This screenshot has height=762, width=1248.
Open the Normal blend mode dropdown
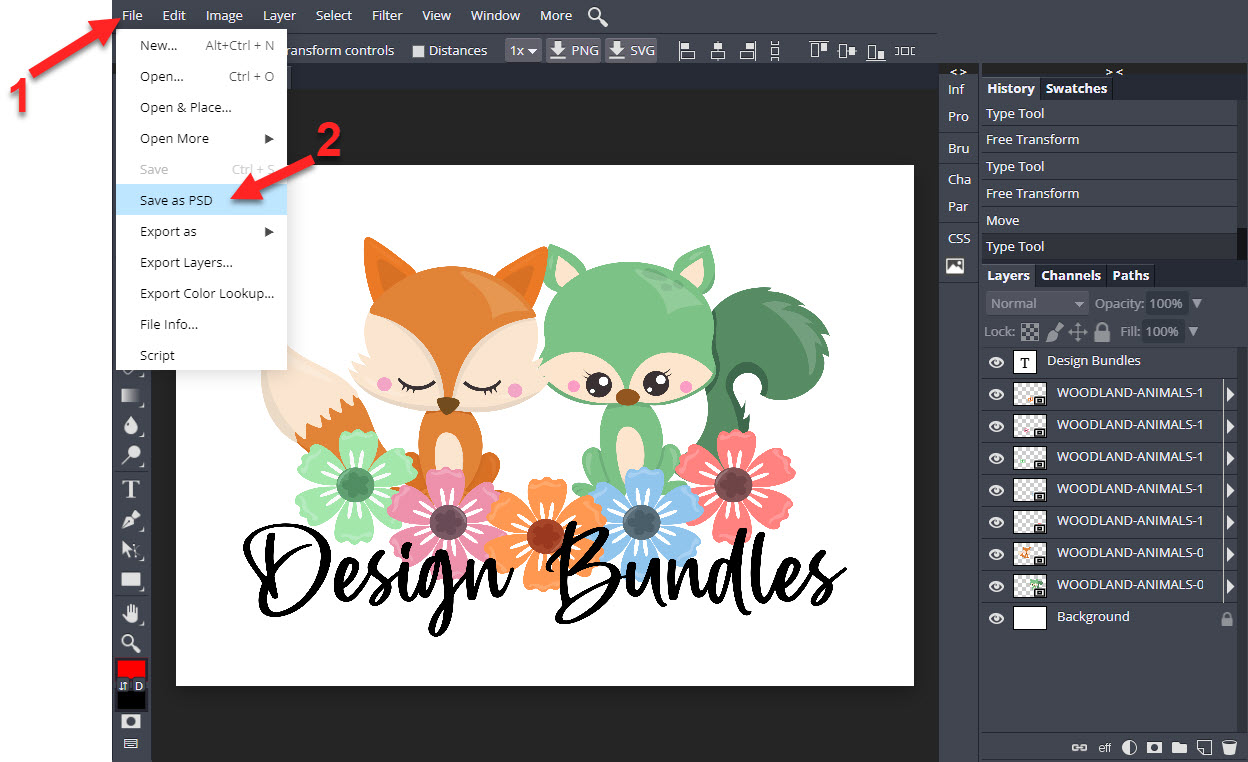point(1037,303)
